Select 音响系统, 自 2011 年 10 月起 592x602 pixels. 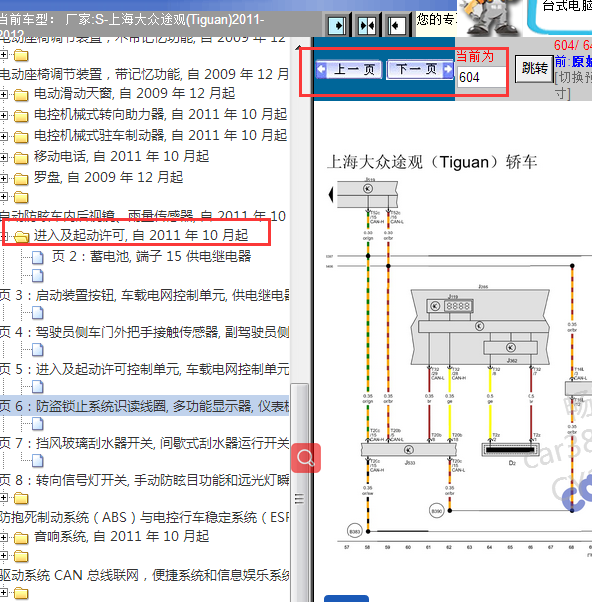(121, 536)
